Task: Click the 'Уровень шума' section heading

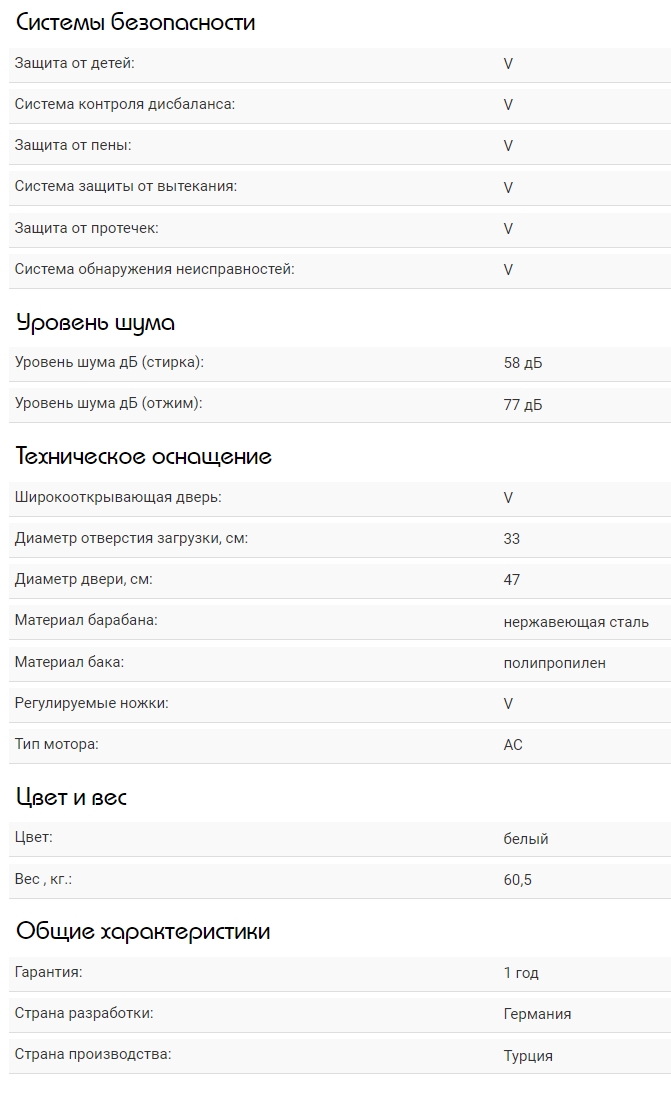Action: click(x=96, y=322)
